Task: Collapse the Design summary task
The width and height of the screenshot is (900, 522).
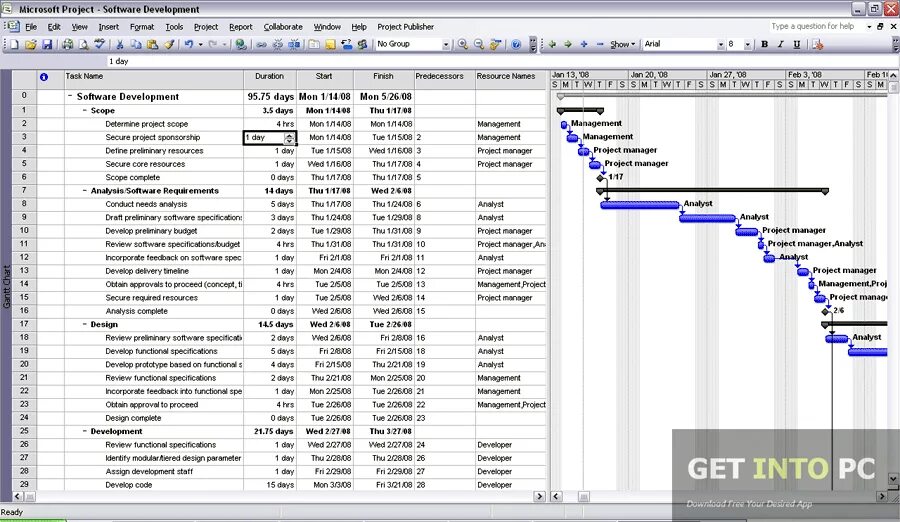Action: tap(84, 324)
